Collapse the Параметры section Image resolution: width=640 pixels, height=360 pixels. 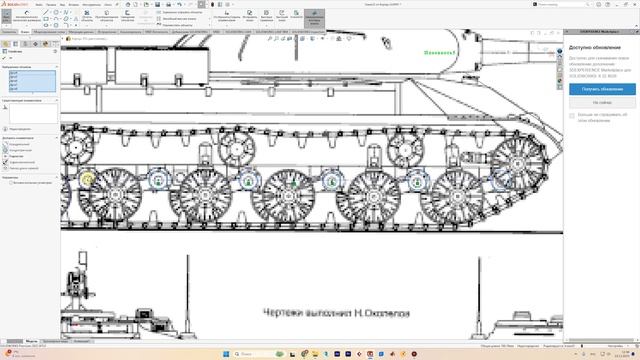coord(56,177)
